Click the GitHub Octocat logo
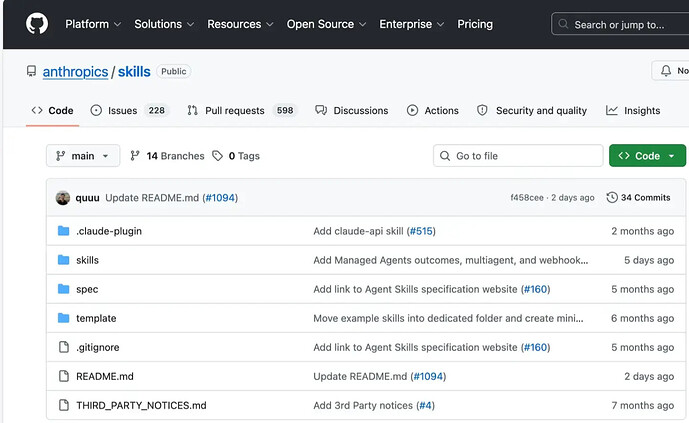 tap(37, 23)
